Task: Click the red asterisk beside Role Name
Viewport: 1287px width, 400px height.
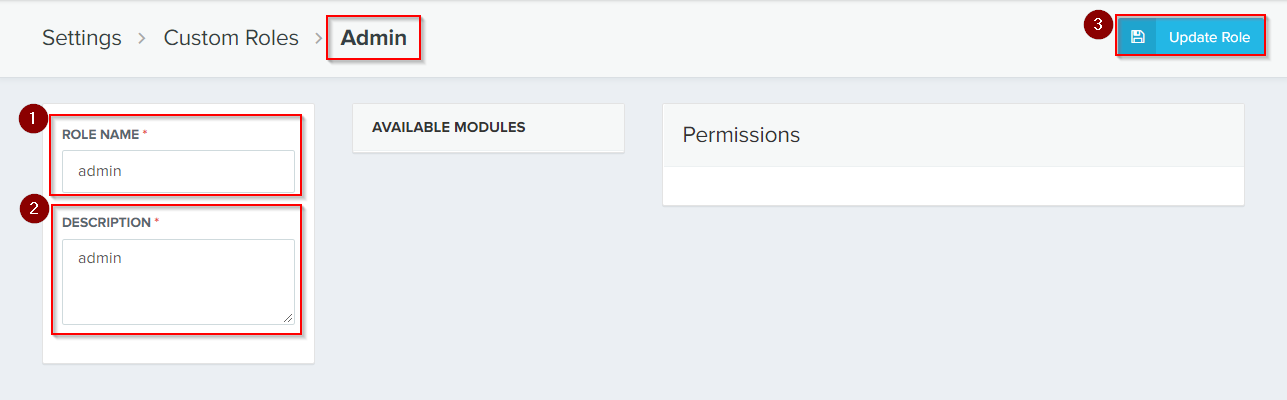Action: click(x=144, y=133)
